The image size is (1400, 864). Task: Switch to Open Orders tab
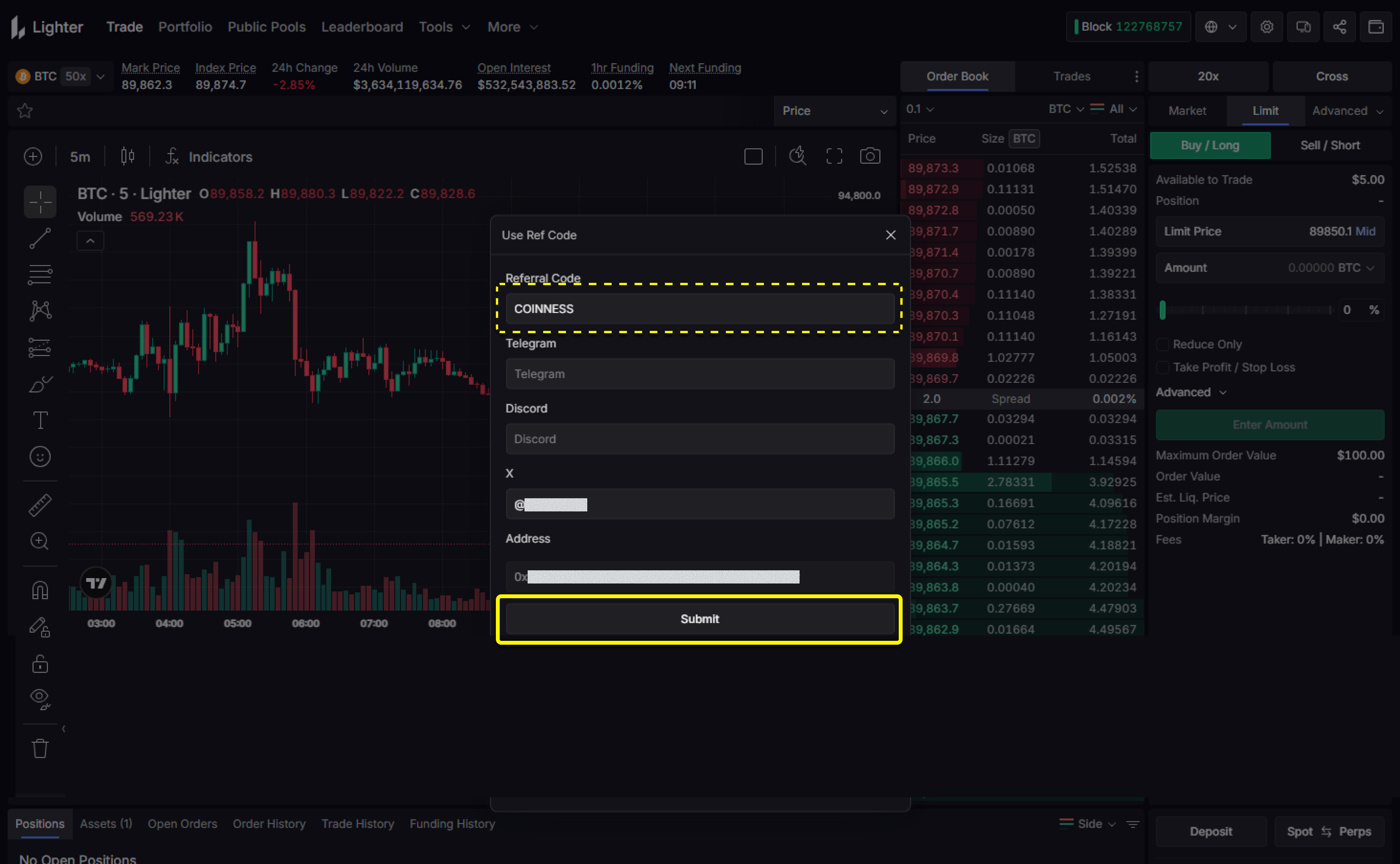182,824
